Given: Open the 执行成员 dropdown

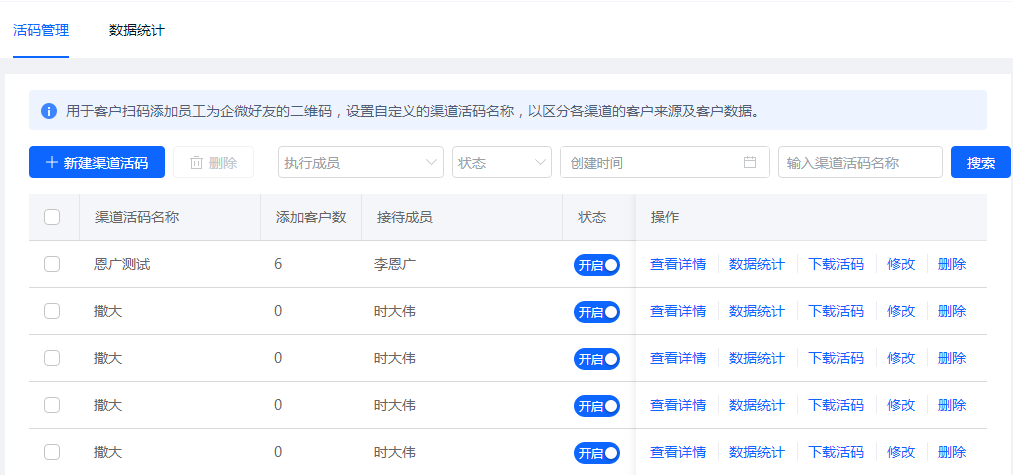Looking at the screenshot, I should click(x=360, y=162).
